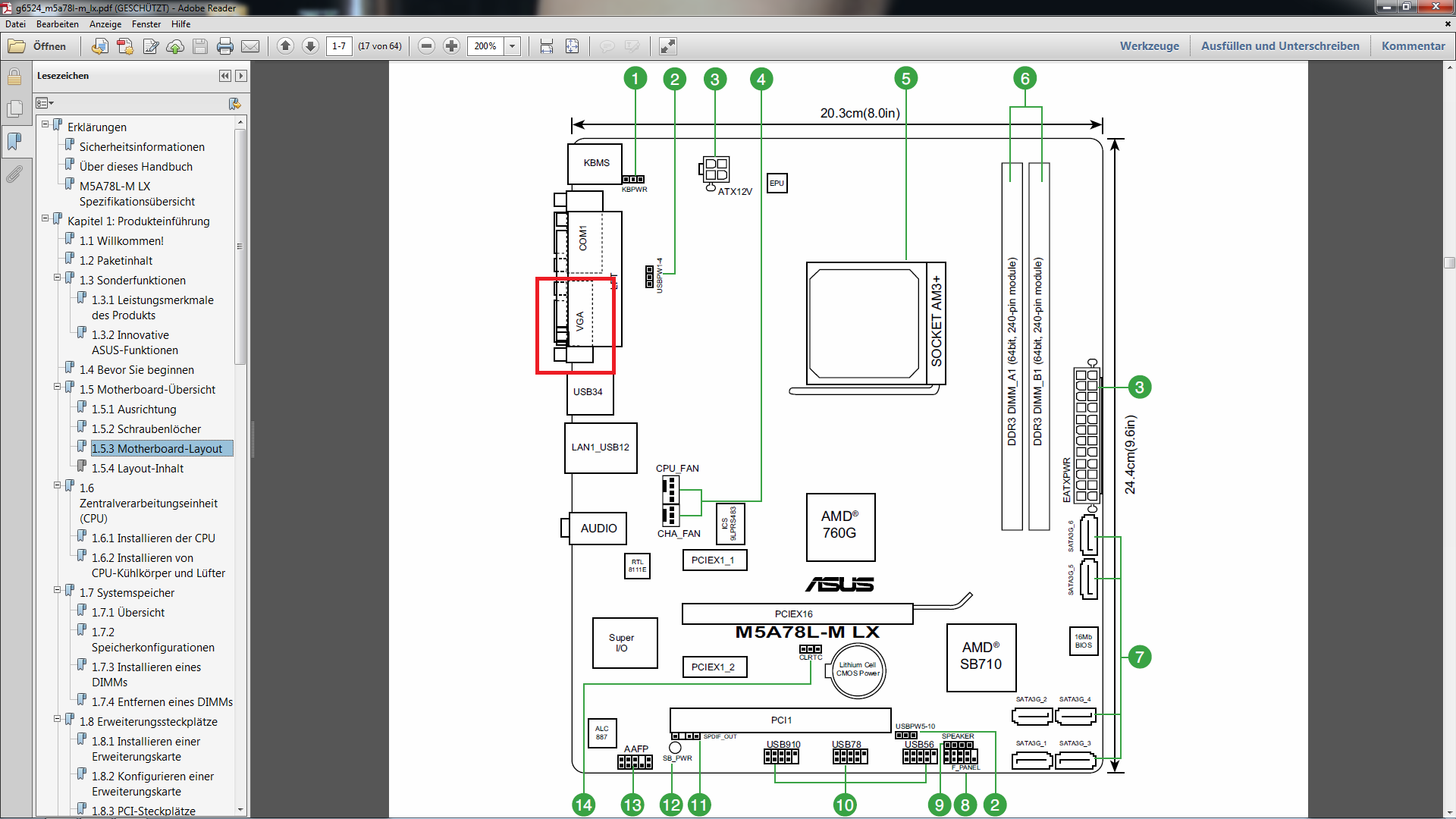Zoom in with the plus button
The height and width of the screenshot is (819, 1456).
click(451, 46)
